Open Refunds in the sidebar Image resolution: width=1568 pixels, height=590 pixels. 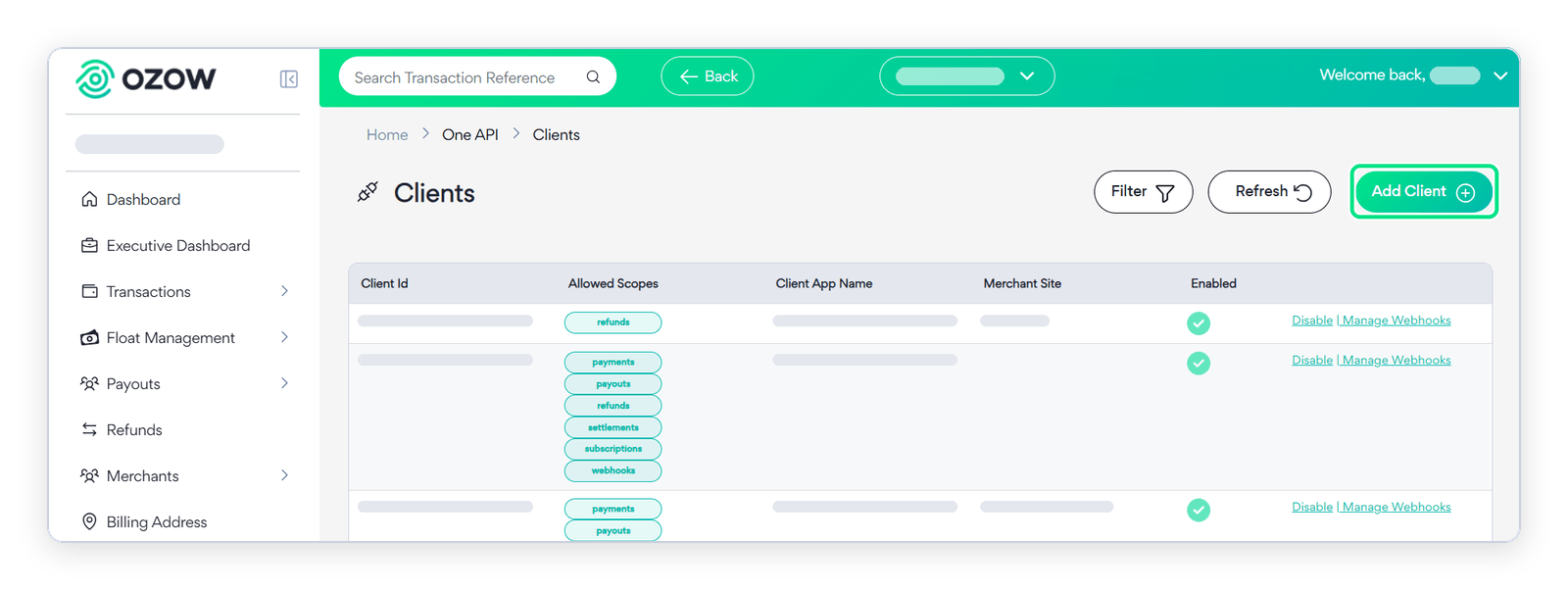(134, 429)
